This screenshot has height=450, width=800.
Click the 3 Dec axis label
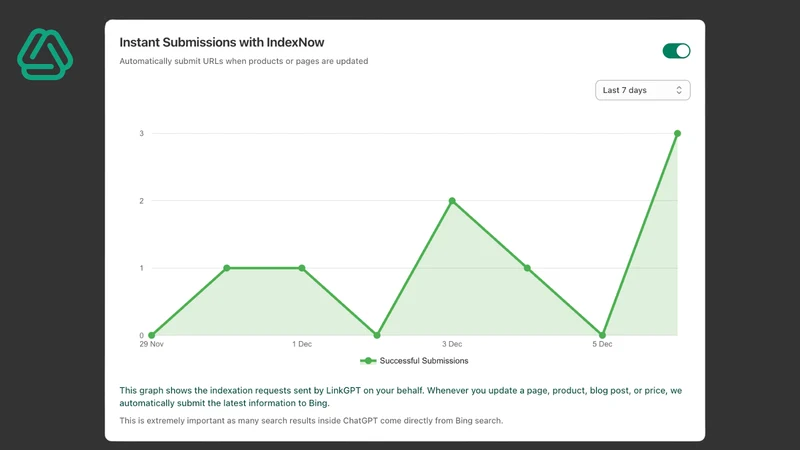pyautogui.click(x=452, y=344)
